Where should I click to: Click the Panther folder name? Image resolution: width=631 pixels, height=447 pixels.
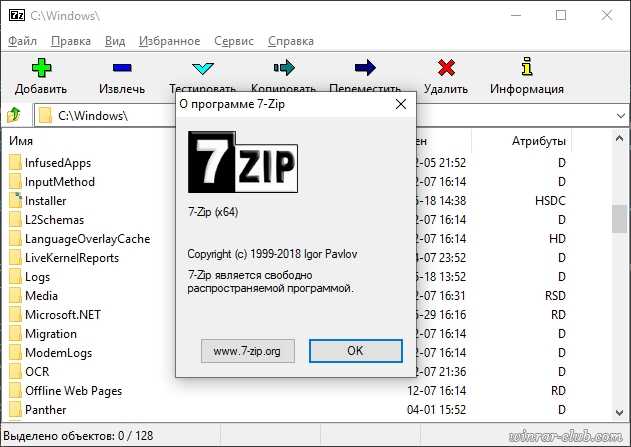(x=45, y=410)
